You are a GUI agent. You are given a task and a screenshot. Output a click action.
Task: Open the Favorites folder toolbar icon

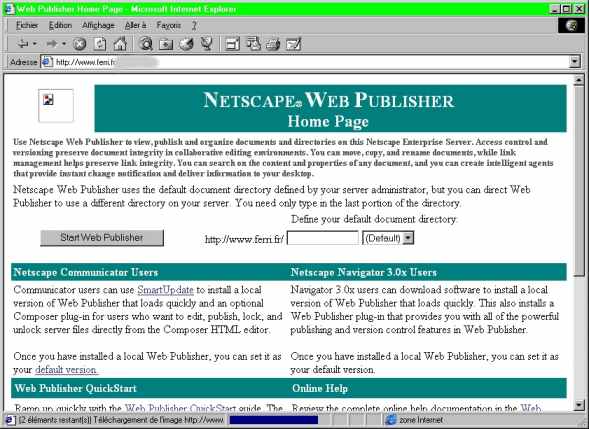point(166,44)
